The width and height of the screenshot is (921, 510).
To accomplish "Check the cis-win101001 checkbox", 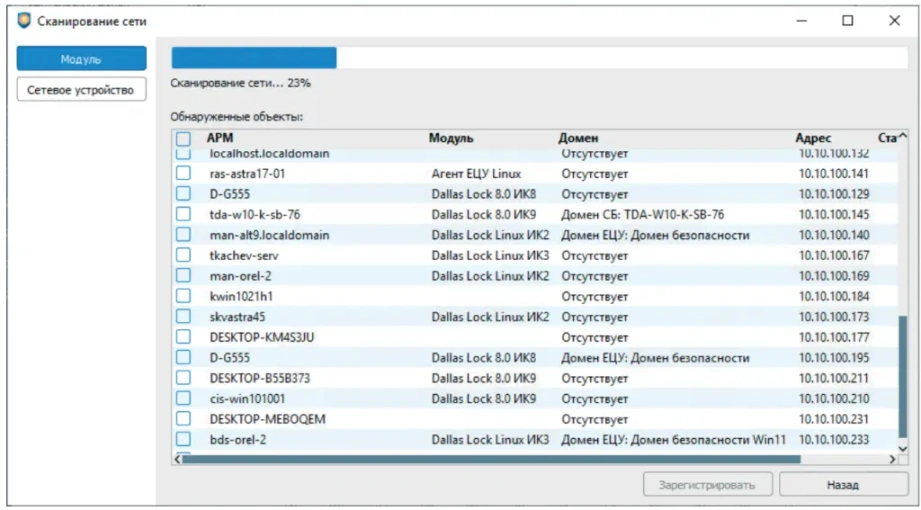I will coord(183,398).
